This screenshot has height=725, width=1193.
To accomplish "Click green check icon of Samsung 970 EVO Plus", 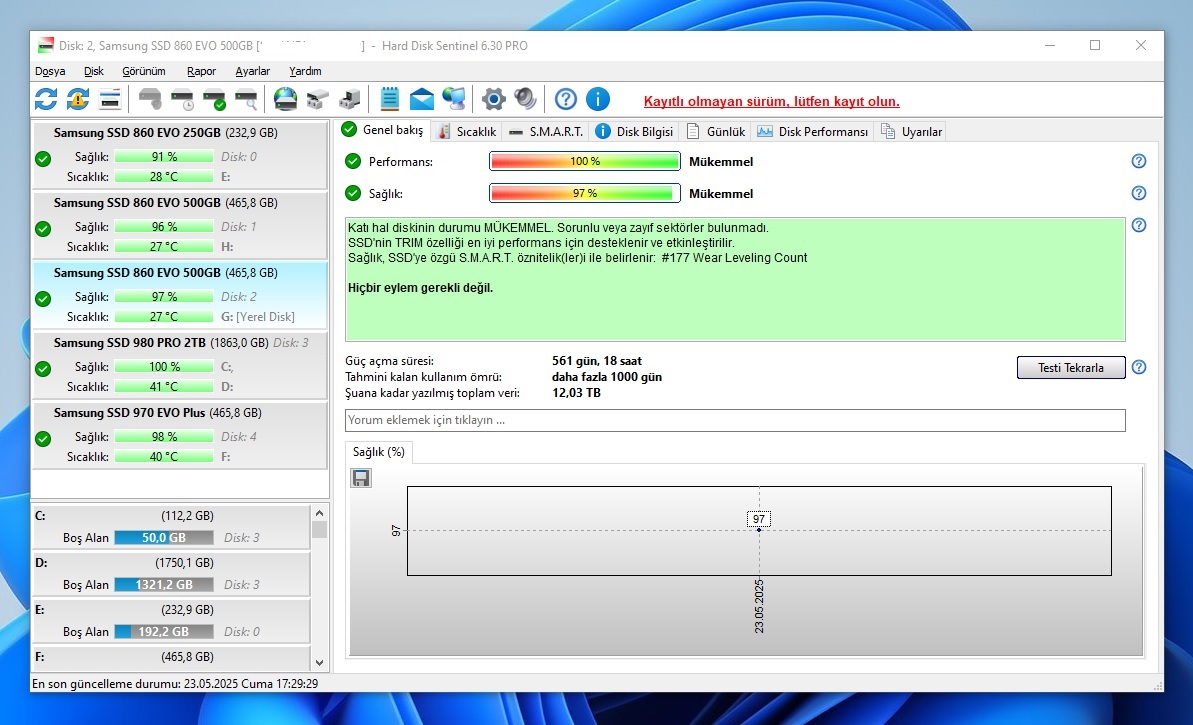I will [x=43, y=439].
